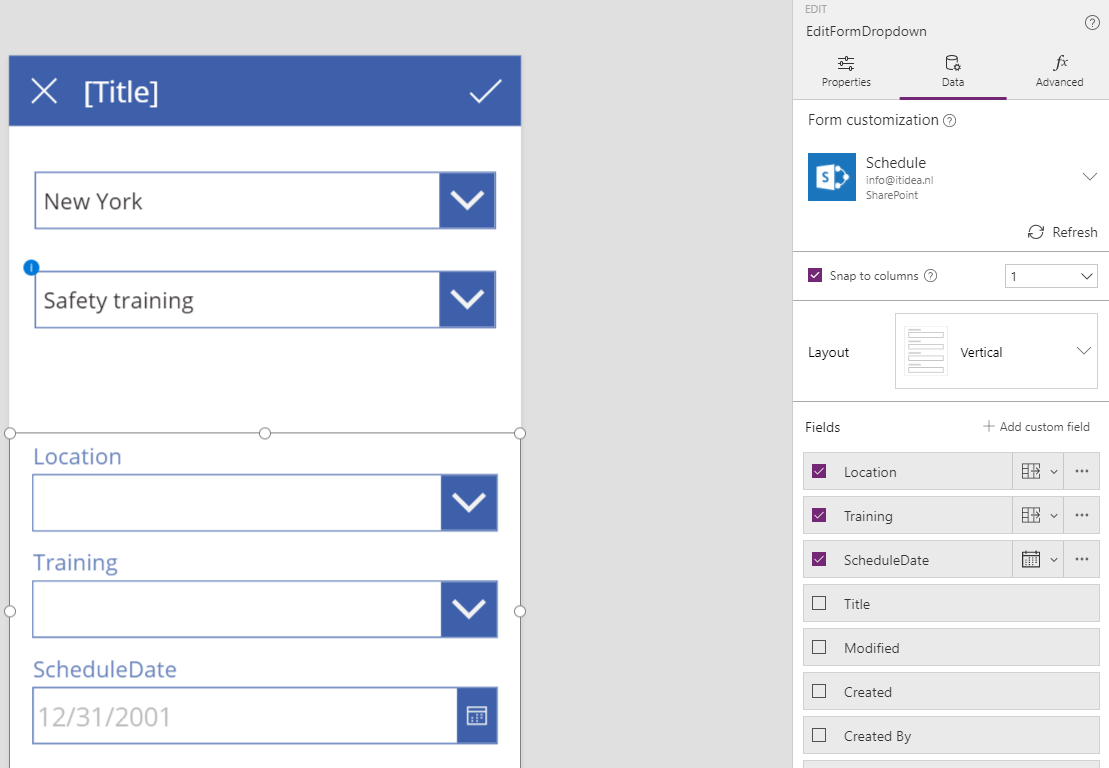The image size is (1109, 768).
Task: Refresh the Schedule data source
Action: tap(1062, 232)
